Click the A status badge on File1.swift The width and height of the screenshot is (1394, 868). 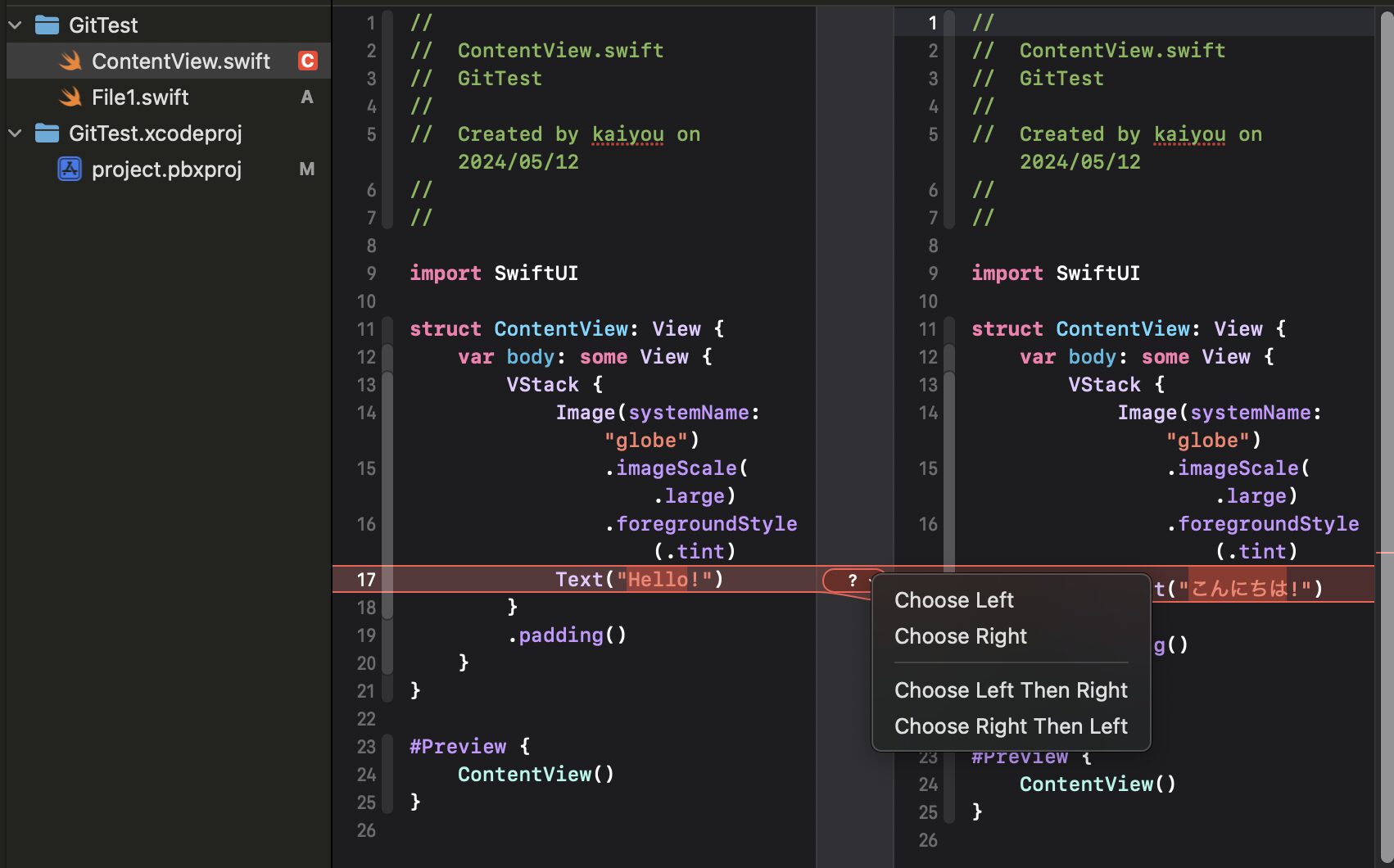(x=306, y=97)
